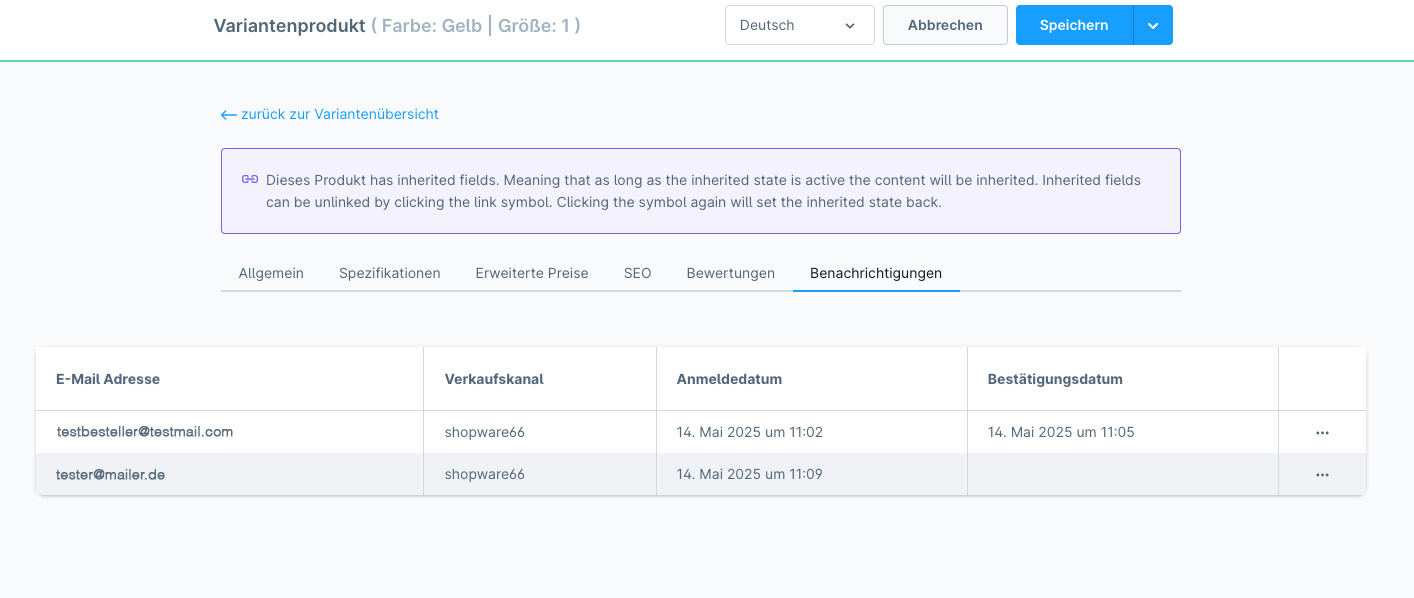Image resolution: width=1414 pixels, height=598 pixels.
Task: Click the Anmeldedatum column header
Action: coord(729,379)
